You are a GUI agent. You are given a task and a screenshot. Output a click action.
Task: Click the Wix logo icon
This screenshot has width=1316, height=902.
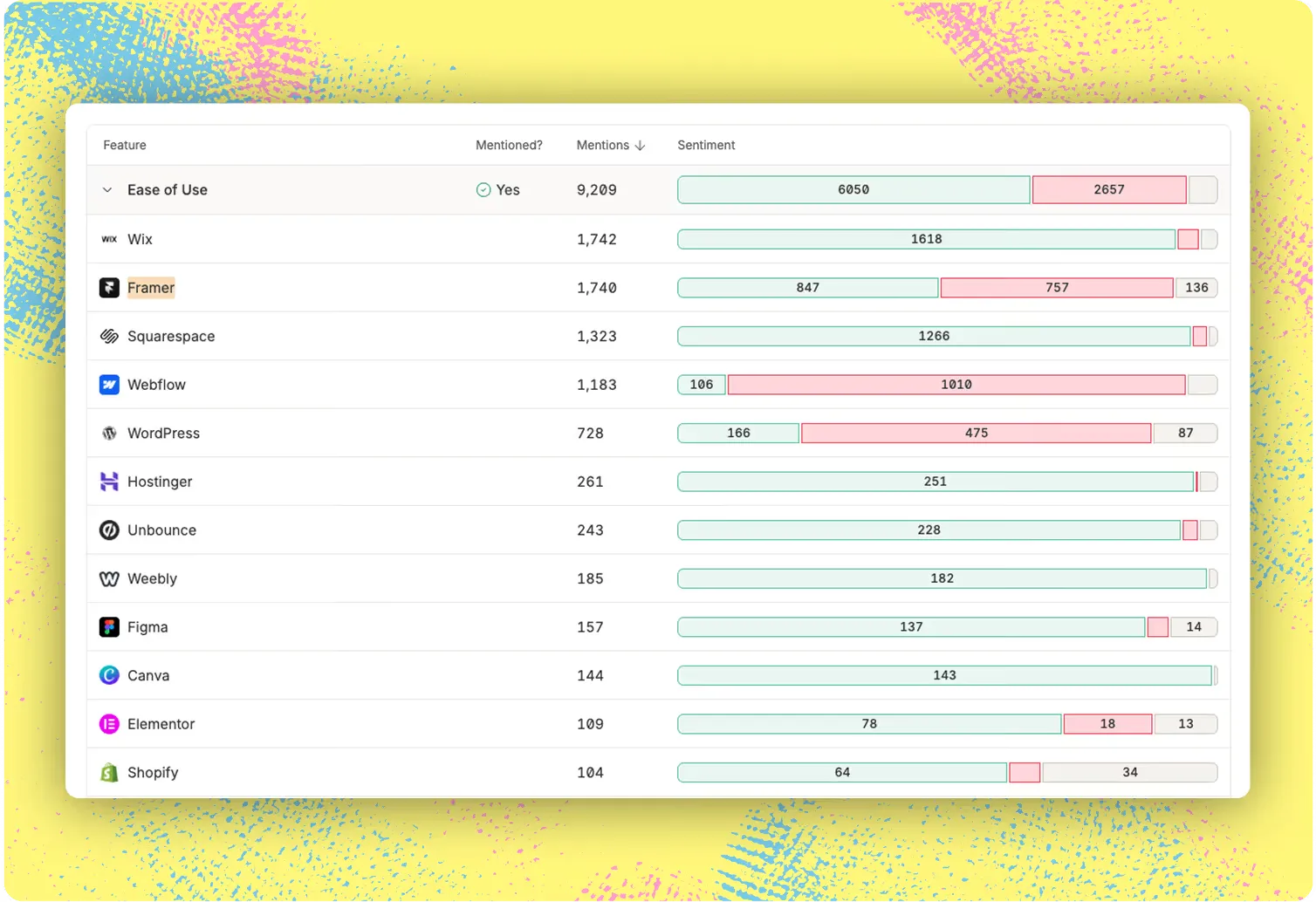click(109, 239)
